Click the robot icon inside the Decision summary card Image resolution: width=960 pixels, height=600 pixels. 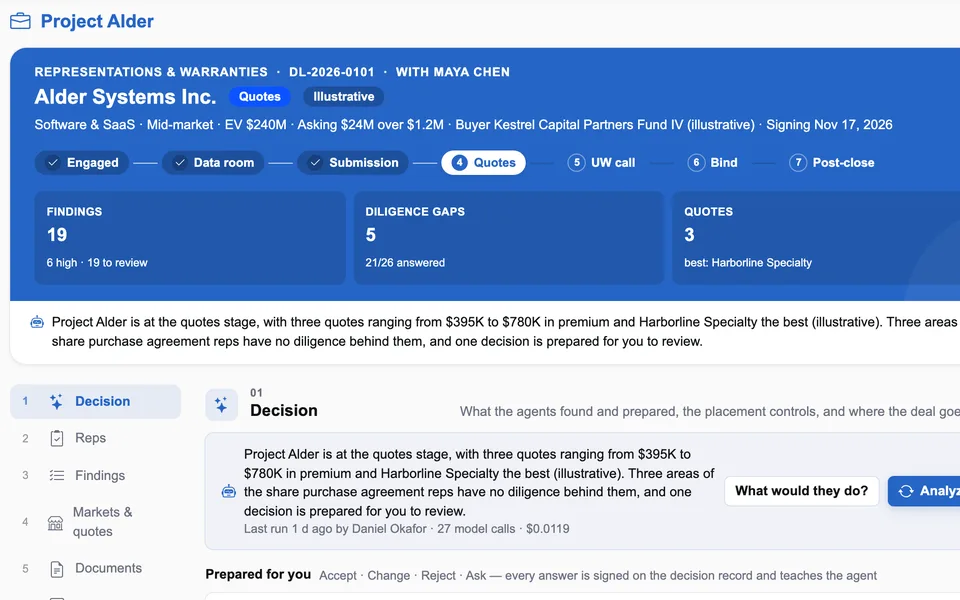click(x=228, y=491)
